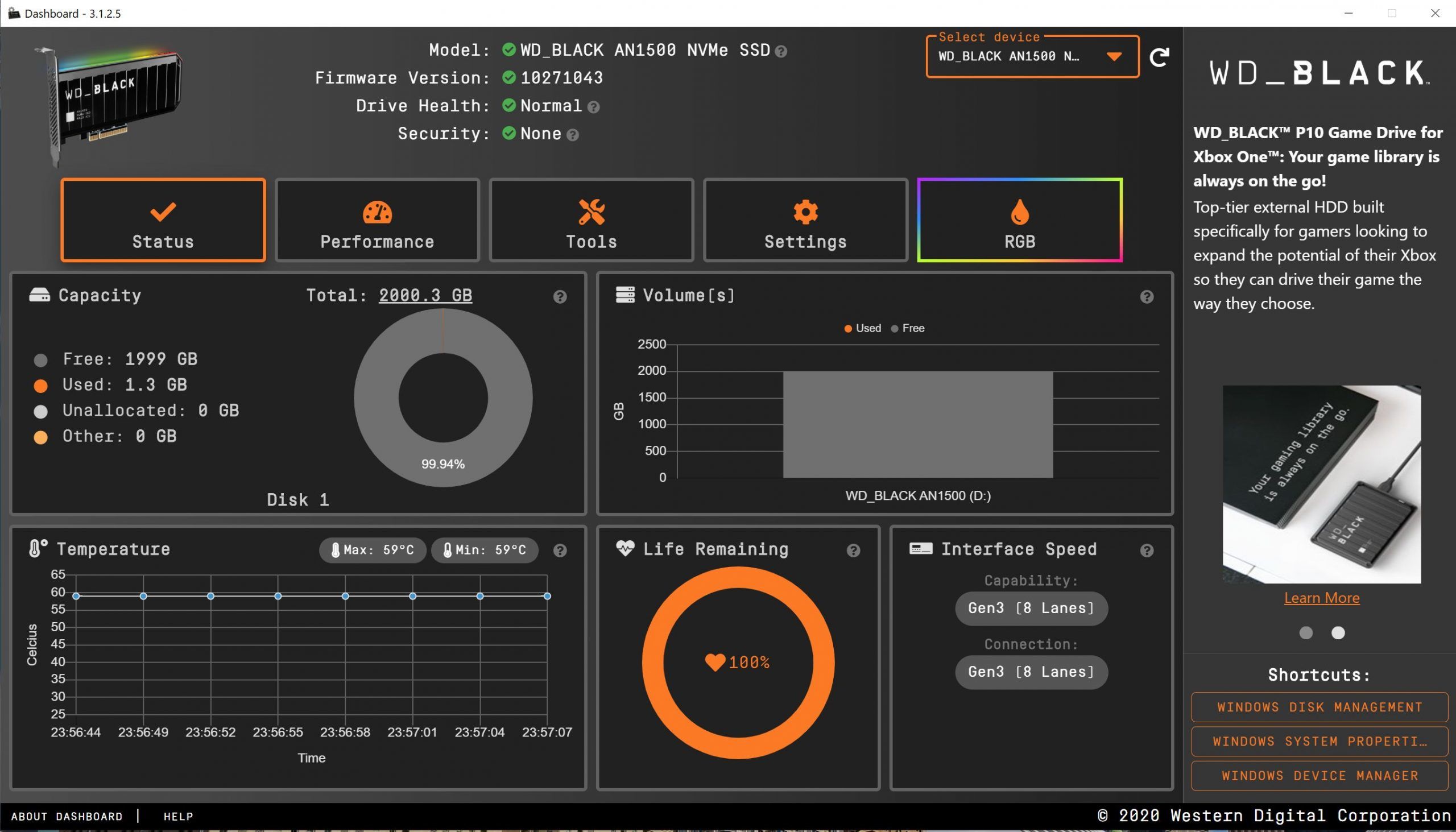Image resolution: width=1456 pixels, height=832 pixels.
Task: Toggle Free series in Volume chart legend
Action: coord(908,328)
